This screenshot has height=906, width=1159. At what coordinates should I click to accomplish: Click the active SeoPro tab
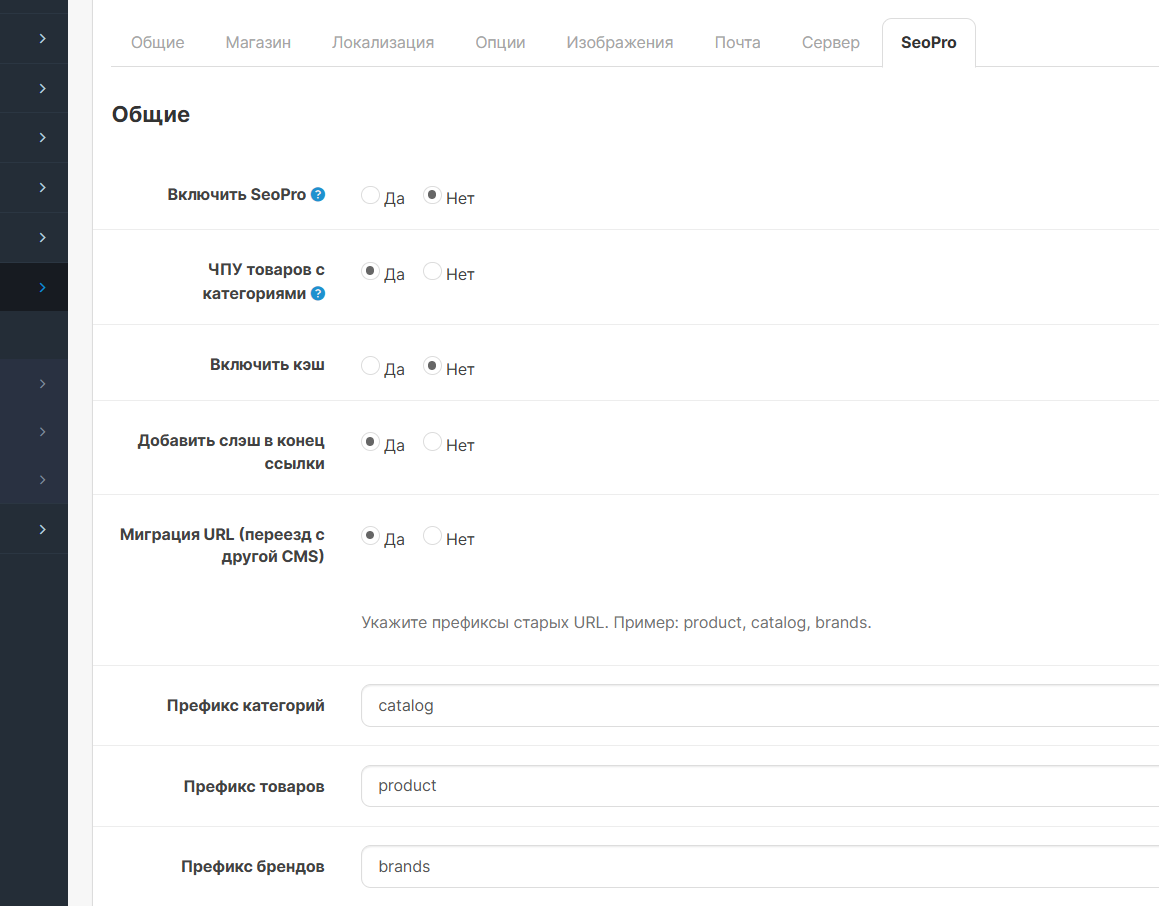[x=928, y=43]
